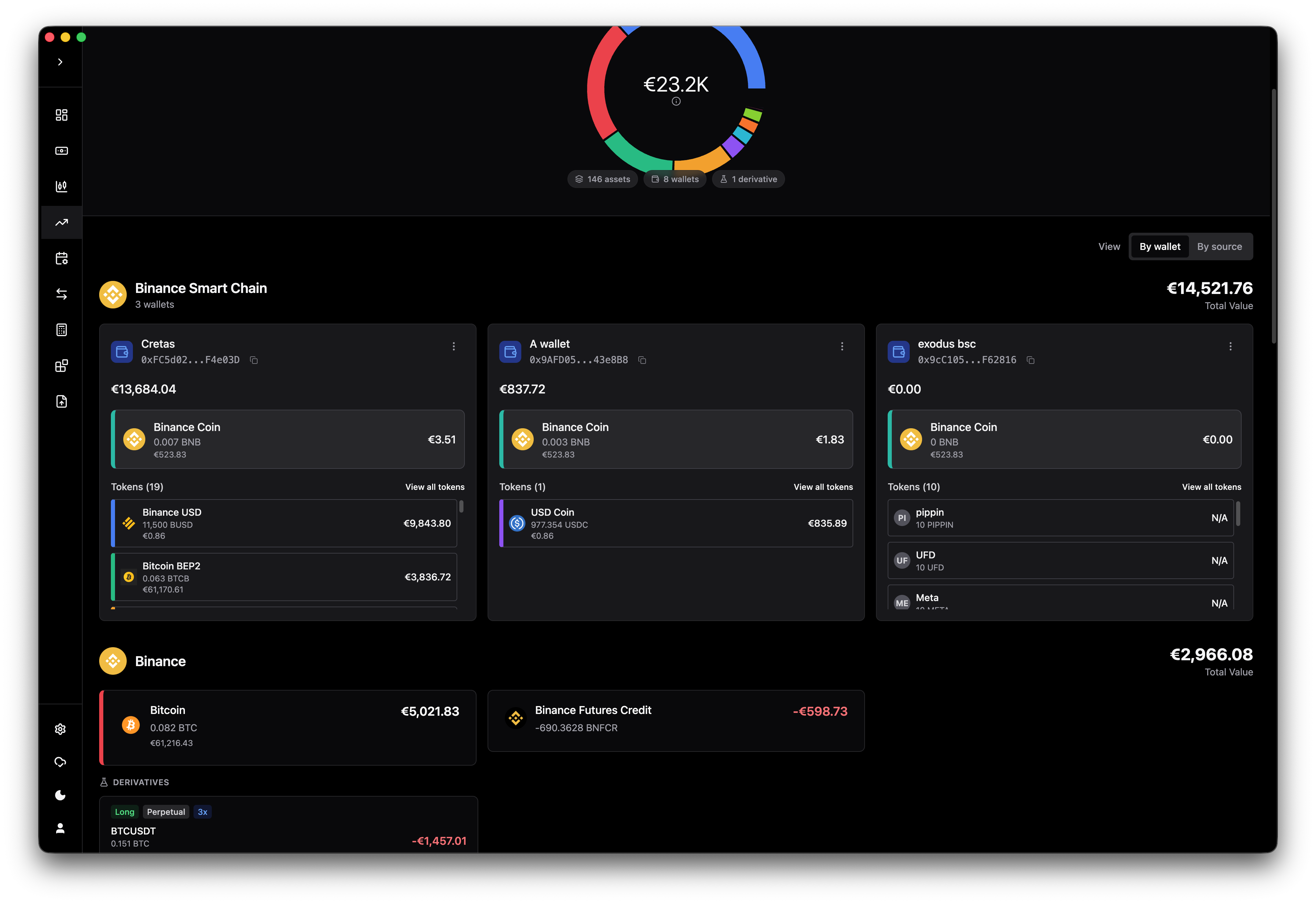The height and width of the screenshot is (904, 1316).
Task: Copy the Cretas wallet address
Action: click(254, 360)
